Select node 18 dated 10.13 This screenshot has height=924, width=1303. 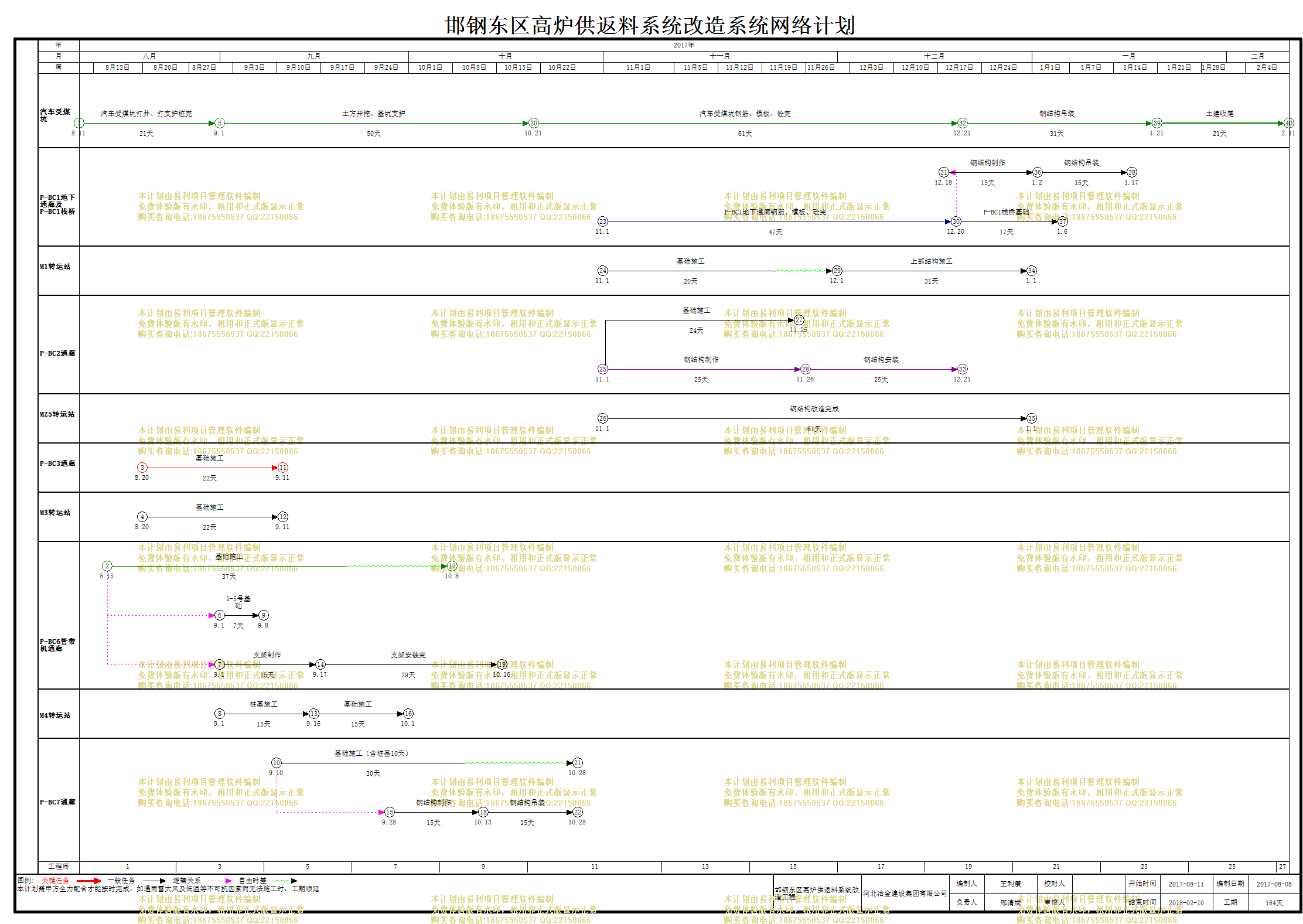pos(483,812)
